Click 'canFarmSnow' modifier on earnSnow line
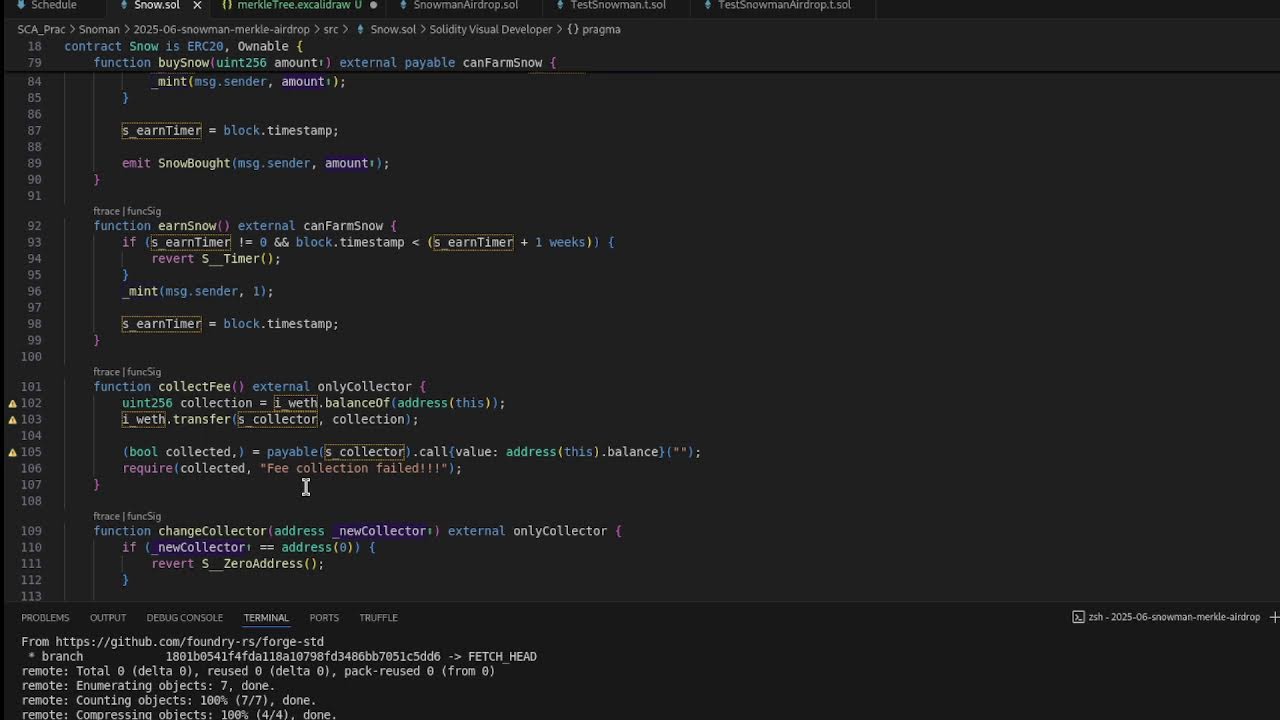The height and width of the screenshot is (720, 1280). [343, 226]
